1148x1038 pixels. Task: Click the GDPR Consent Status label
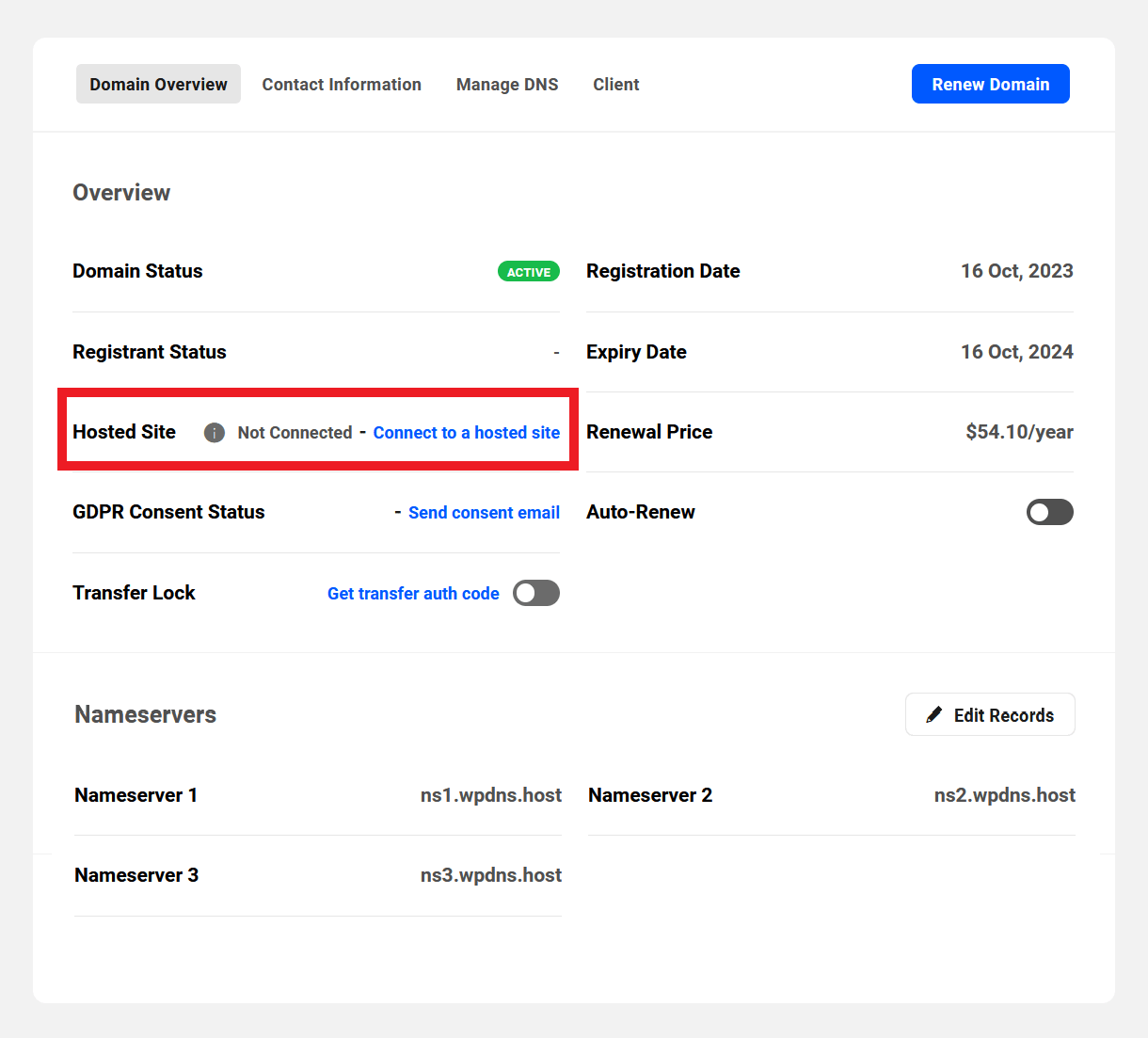[168, 512]
